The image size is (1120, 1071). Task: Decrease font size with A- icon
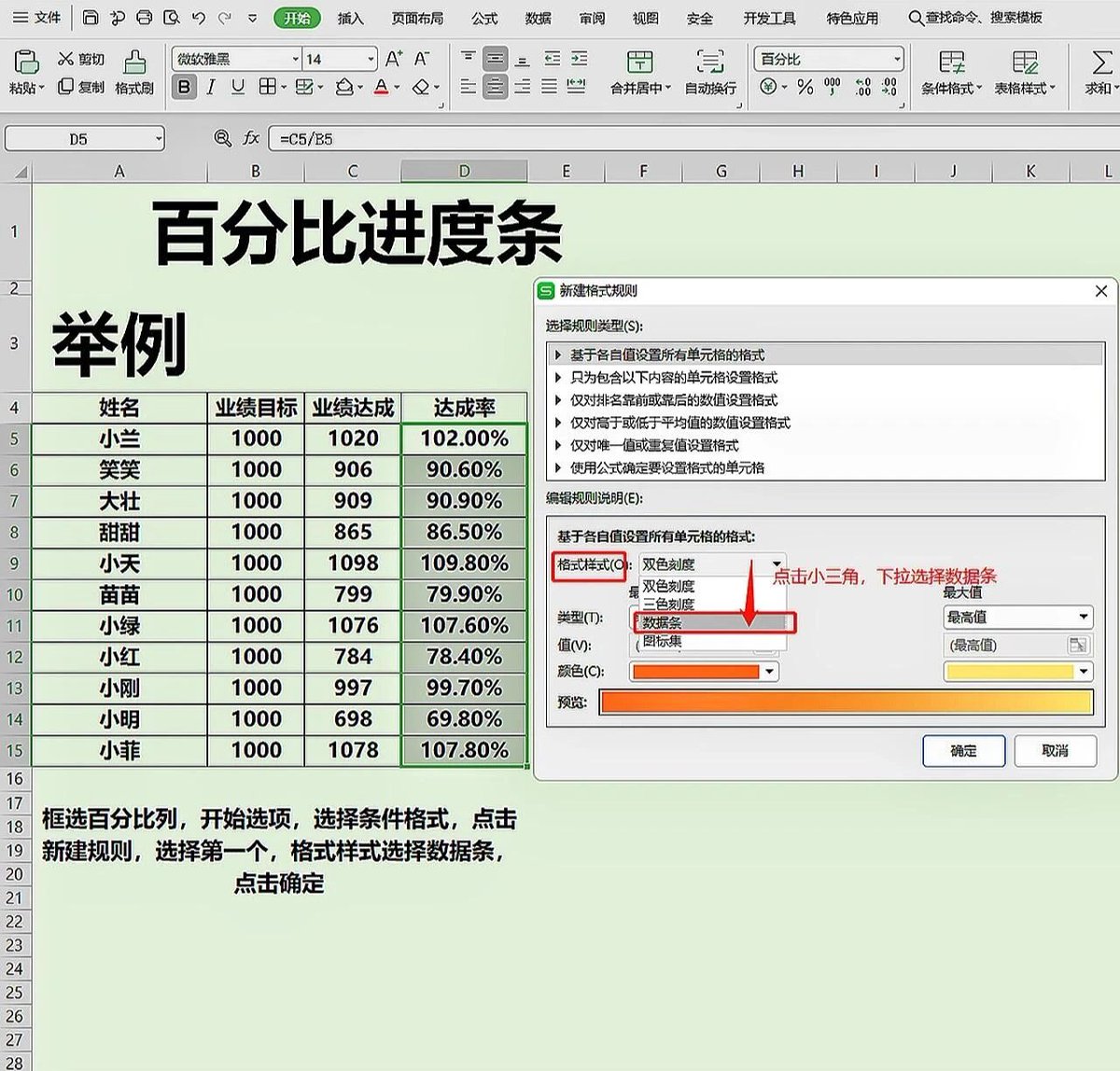[x=422, y=59]
